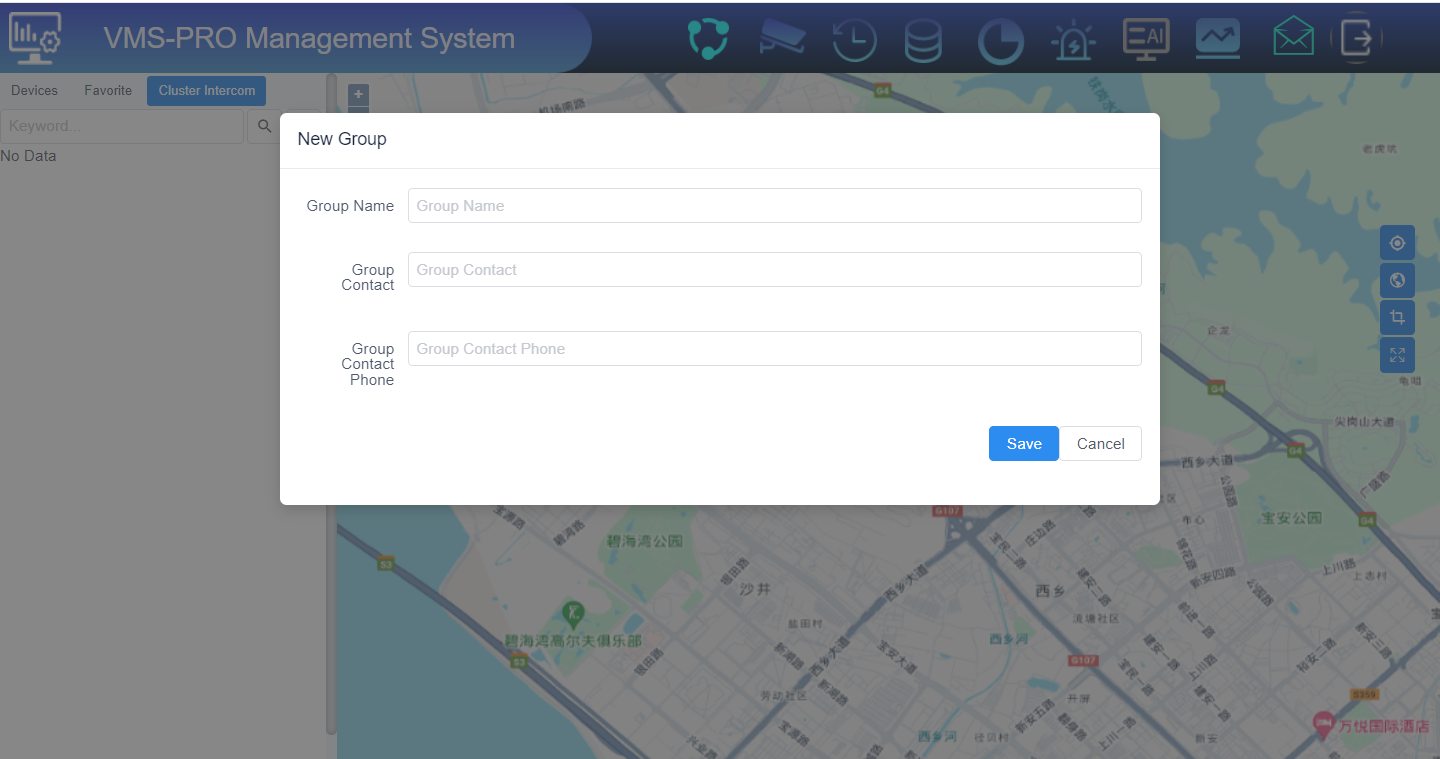Open the message envelope icon
The image size is (1440, 759).
click(x=1292, y=36)
